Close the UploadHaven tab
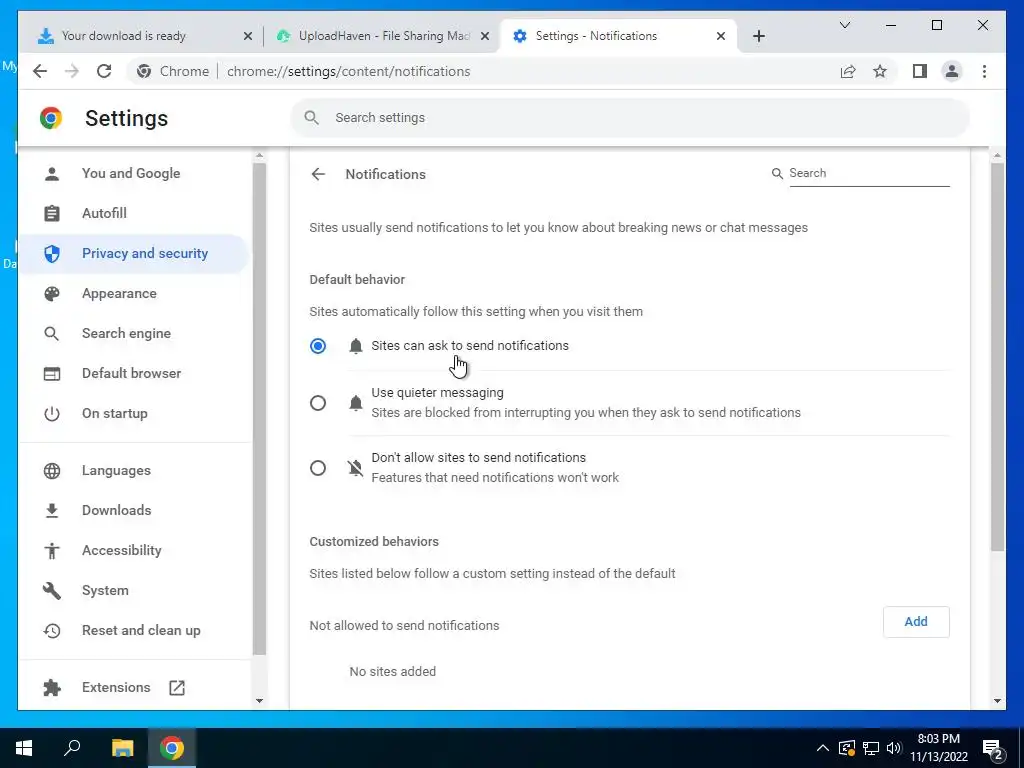Image resolution: width=1024 pixels, height=768 pixels. point(485,36)
